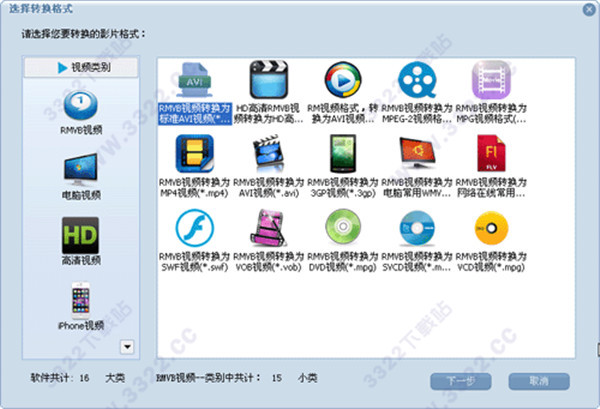Click the 下一步 button

pyautogui.click(x=461, y=381)
